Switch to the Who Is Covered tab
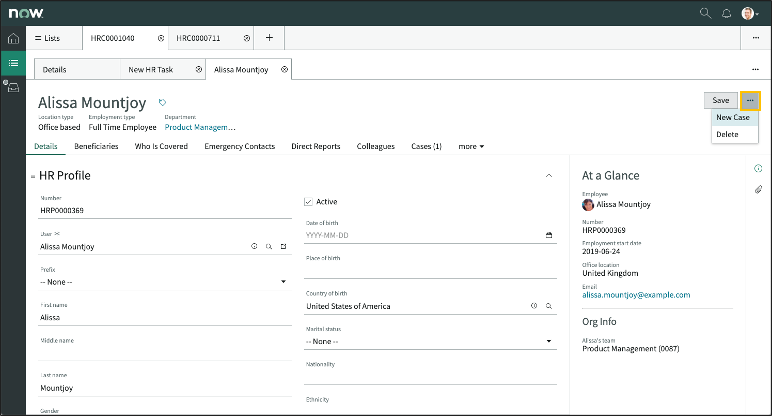The width and height of the screenshot is (772, 416). [x=161, y=146]
